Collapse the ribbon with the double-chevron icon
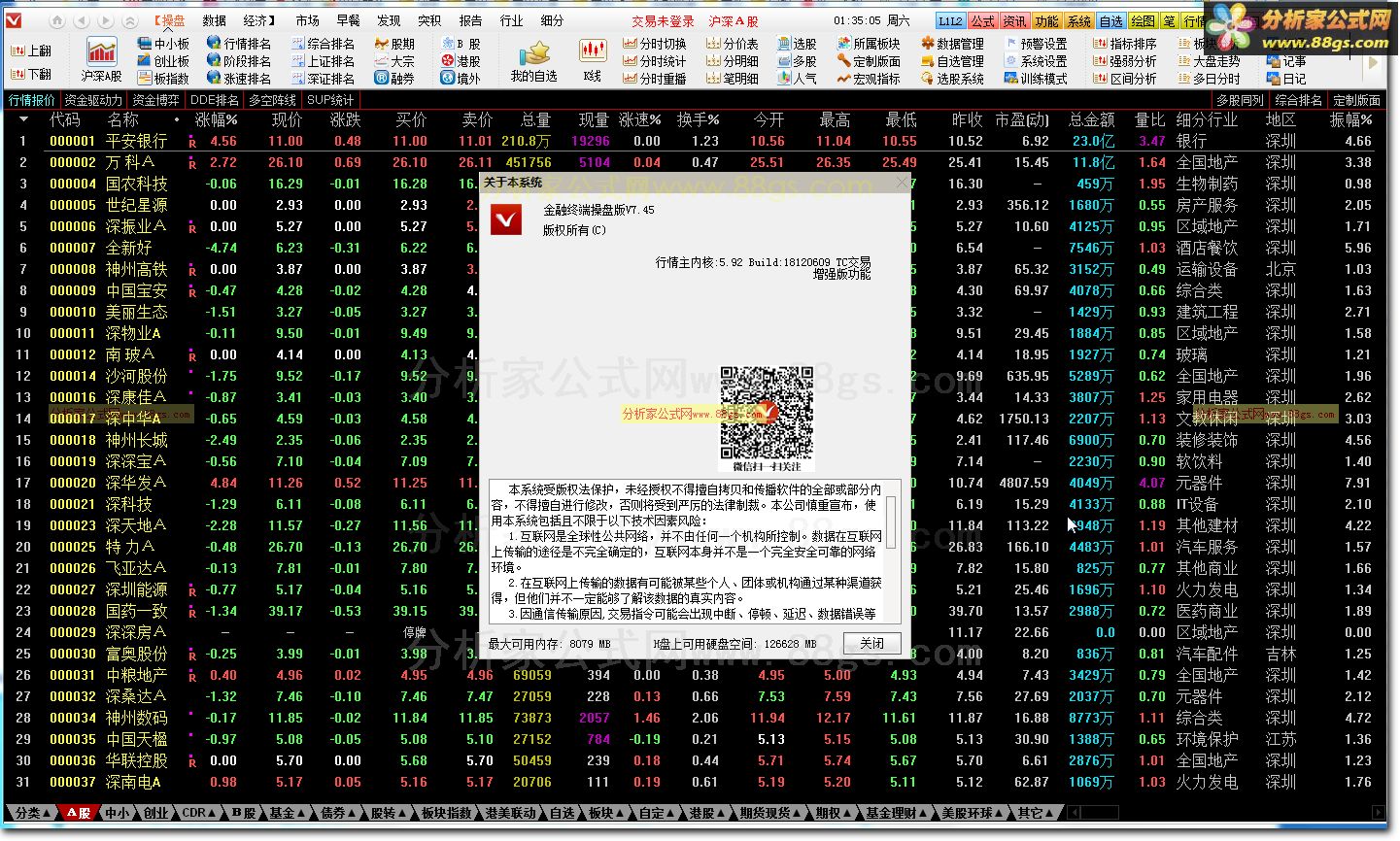The height and width of the screenshot is (841, 1400). 131,20
